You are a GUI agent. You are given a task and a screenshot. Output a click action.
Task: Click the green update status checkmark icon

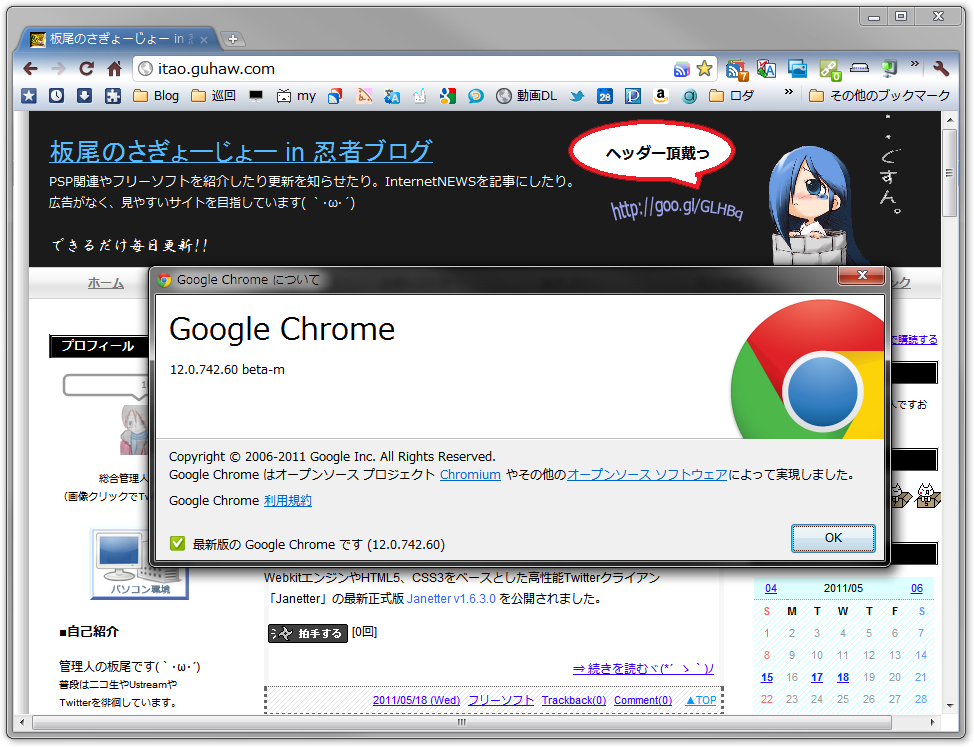177,544
